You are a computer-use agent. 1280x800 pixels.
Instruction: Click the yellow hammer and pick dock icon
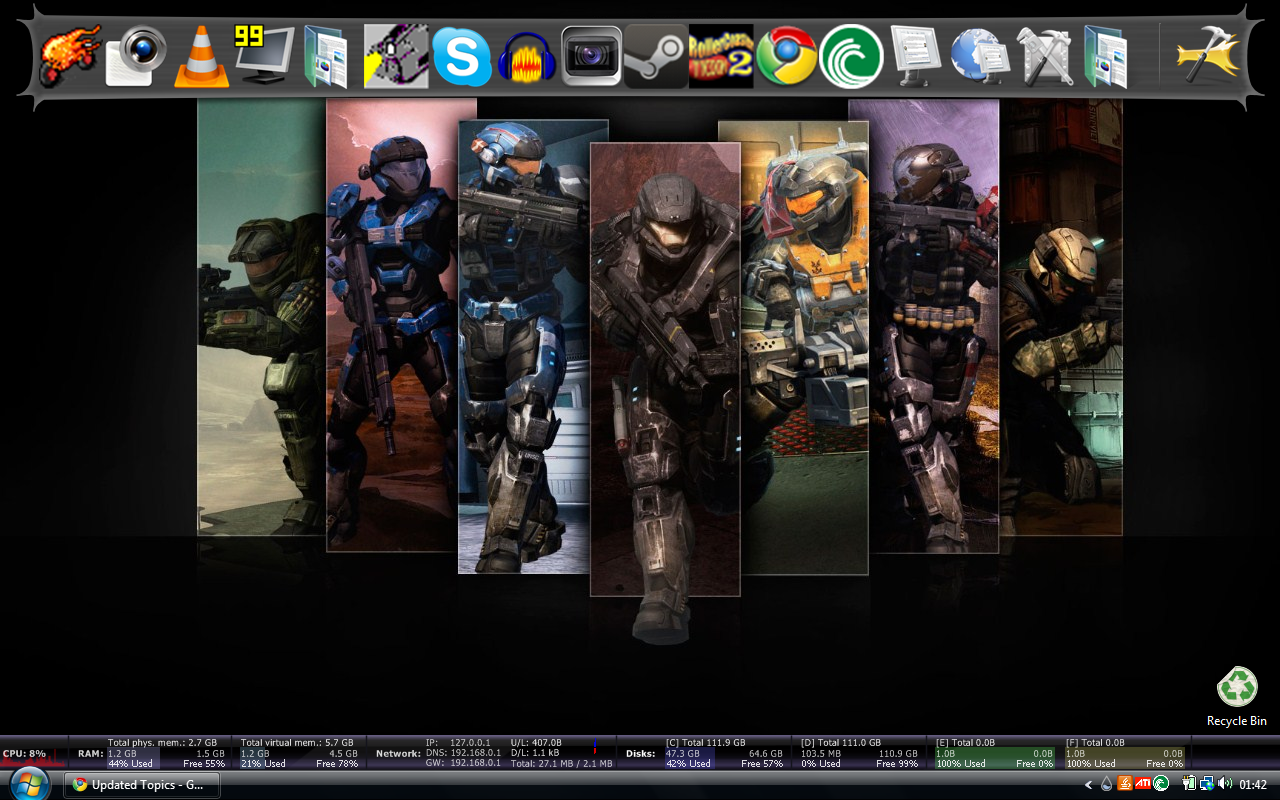click(x=1207, y=56)
